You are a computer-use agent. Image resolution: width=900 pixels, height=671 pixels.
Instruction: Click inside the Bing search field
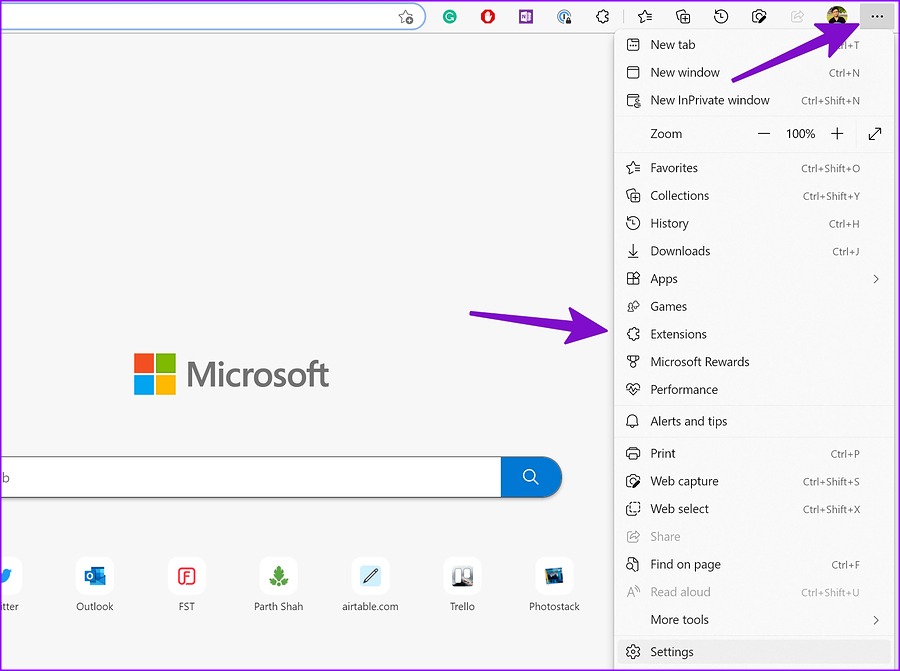coord(250,477)
